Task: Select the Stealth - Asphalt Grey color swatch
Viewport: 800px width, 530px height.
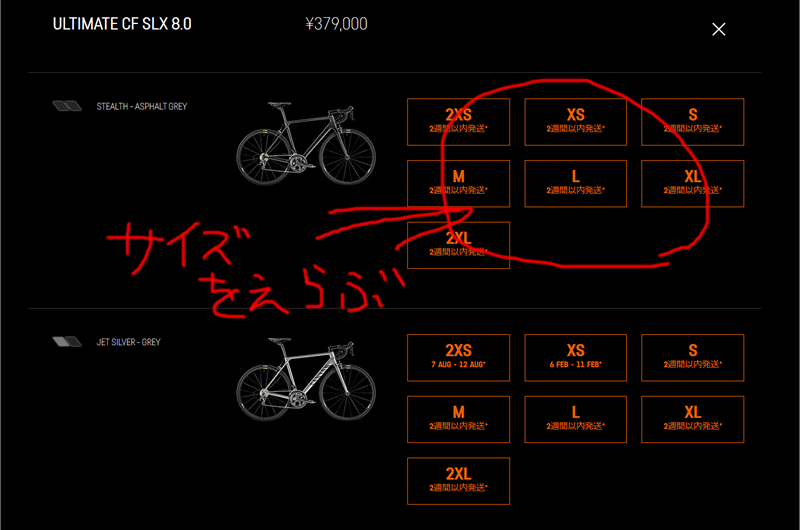Action: pos(67,106)
